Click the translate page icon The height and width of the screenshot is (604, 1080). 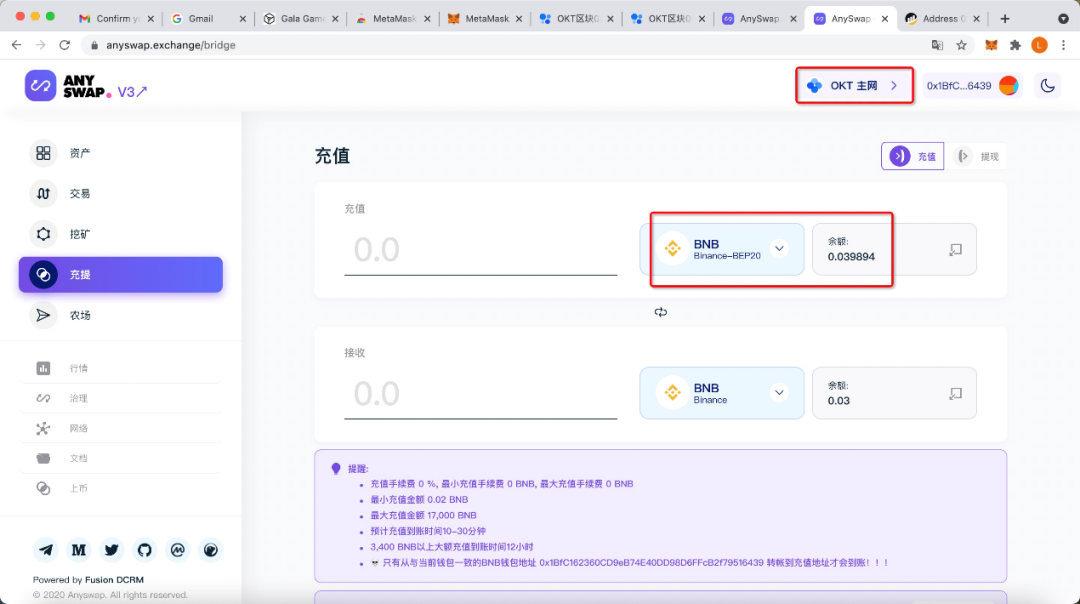937,45
